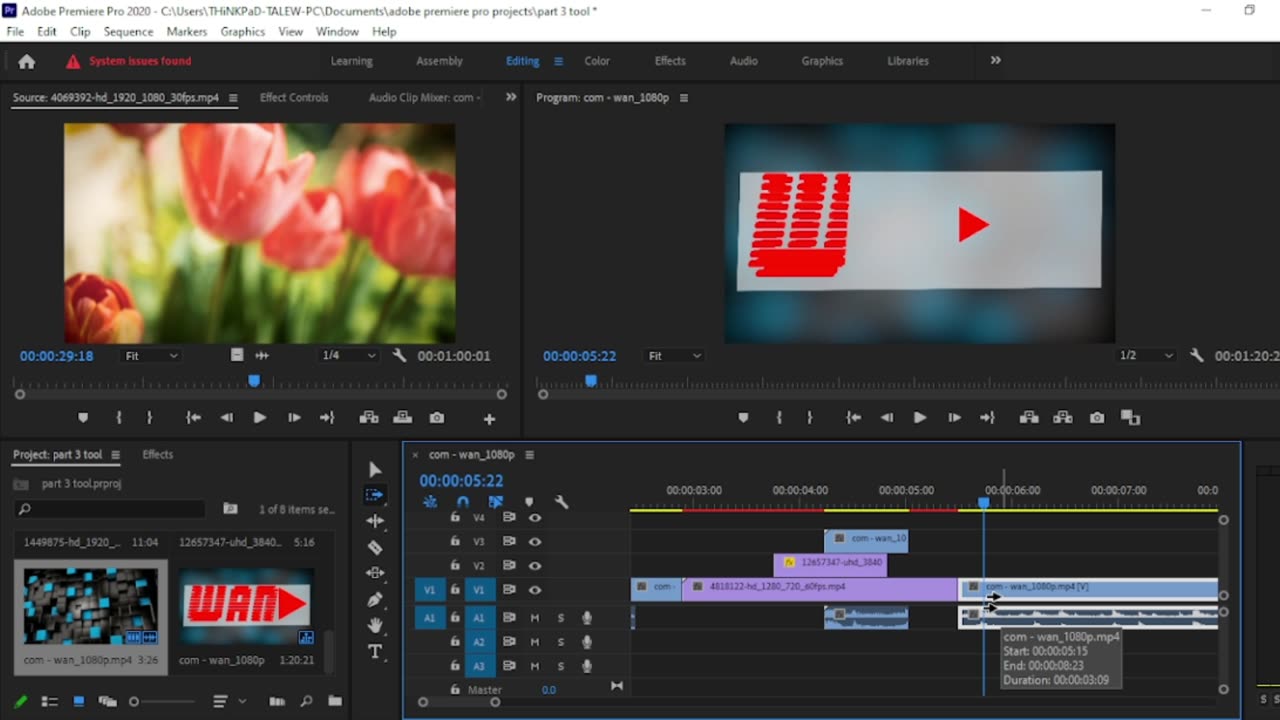Select the WAN sequence thumbnail
This screenshot has height=720, width=1280.
click(x=246, y=606)
